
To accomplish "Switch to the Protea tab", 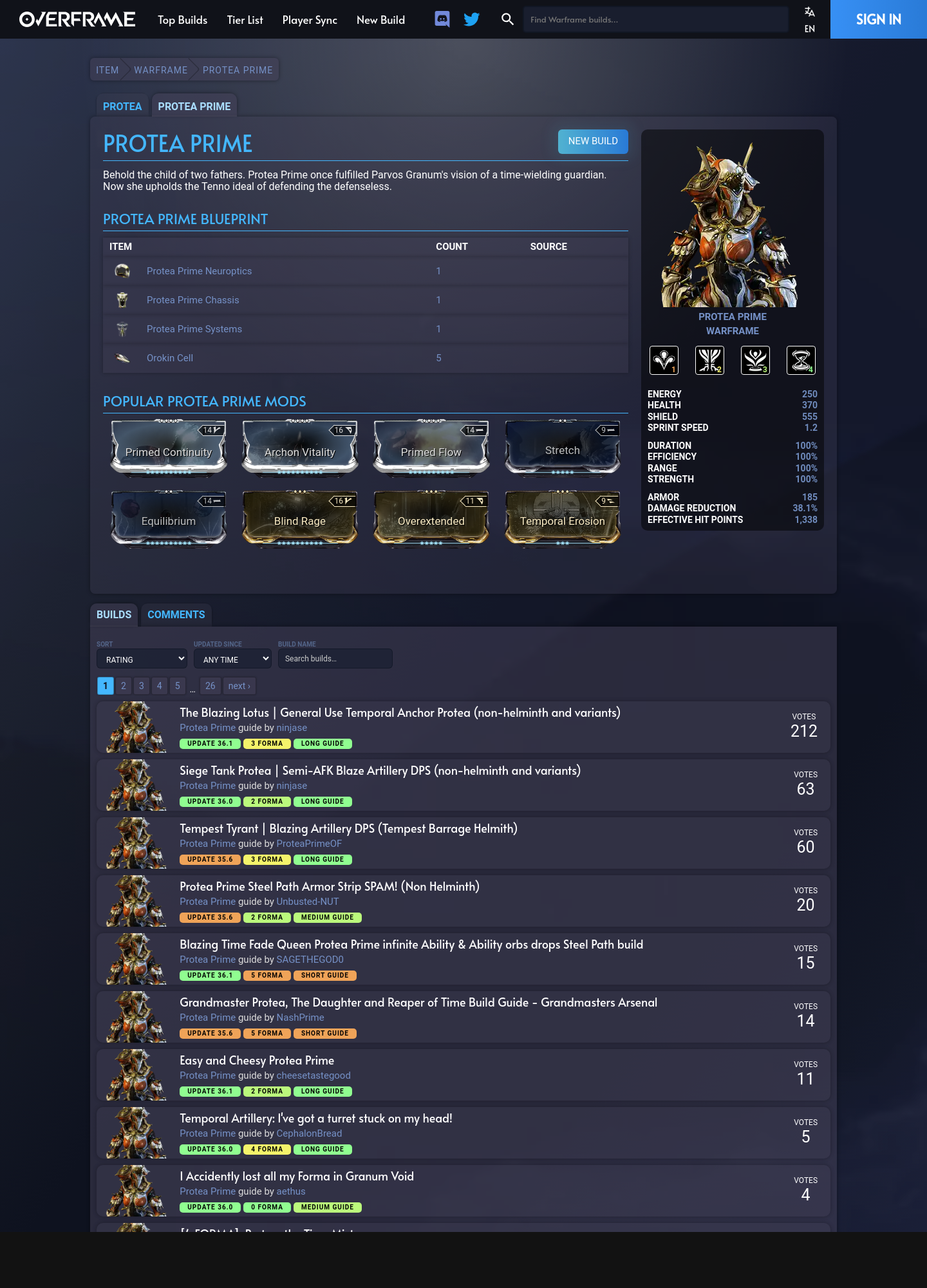I will click(122, 106).
